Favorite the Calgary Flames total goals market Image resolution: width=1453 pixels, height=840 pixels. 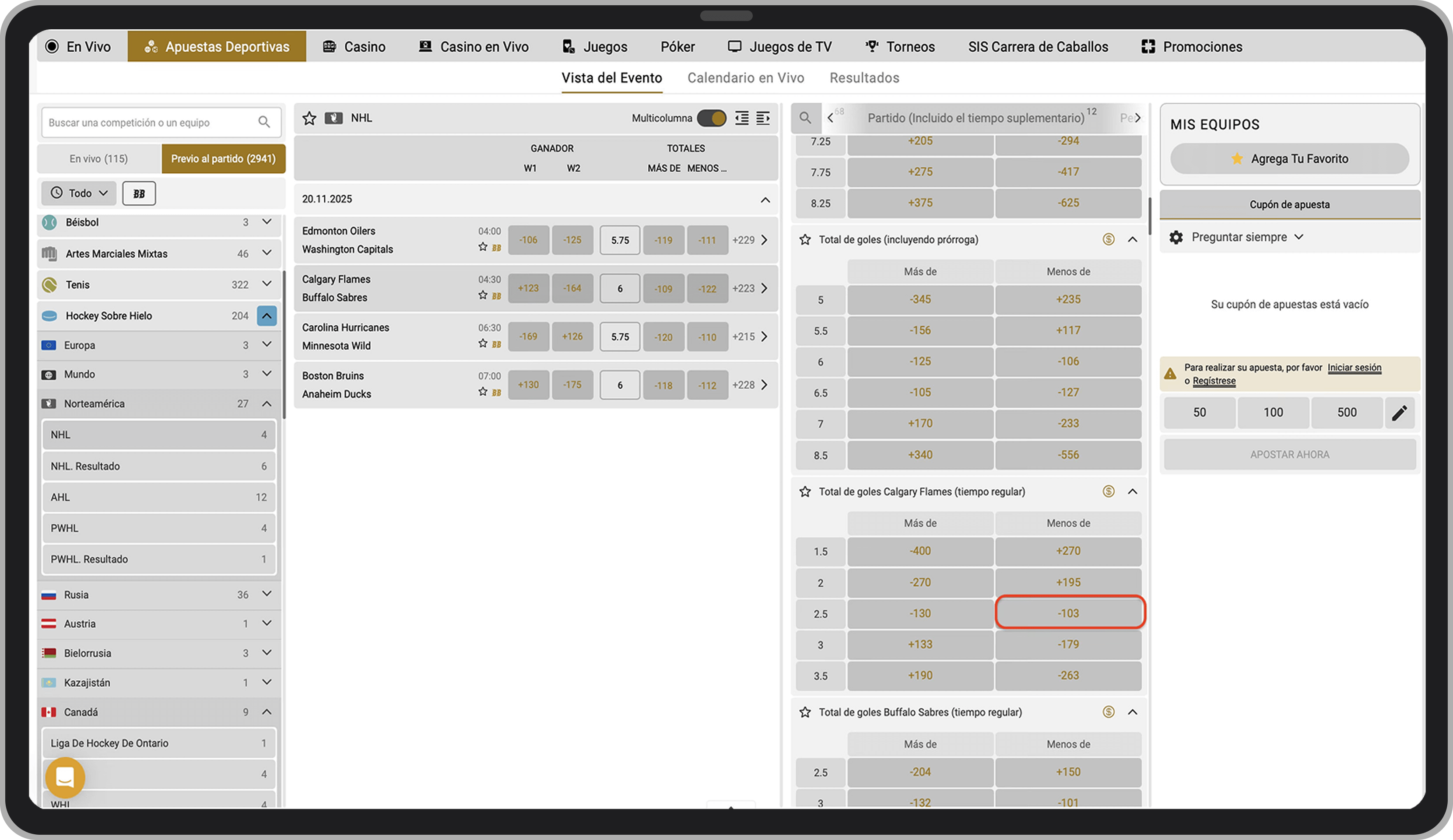click(x=805, y=492)
